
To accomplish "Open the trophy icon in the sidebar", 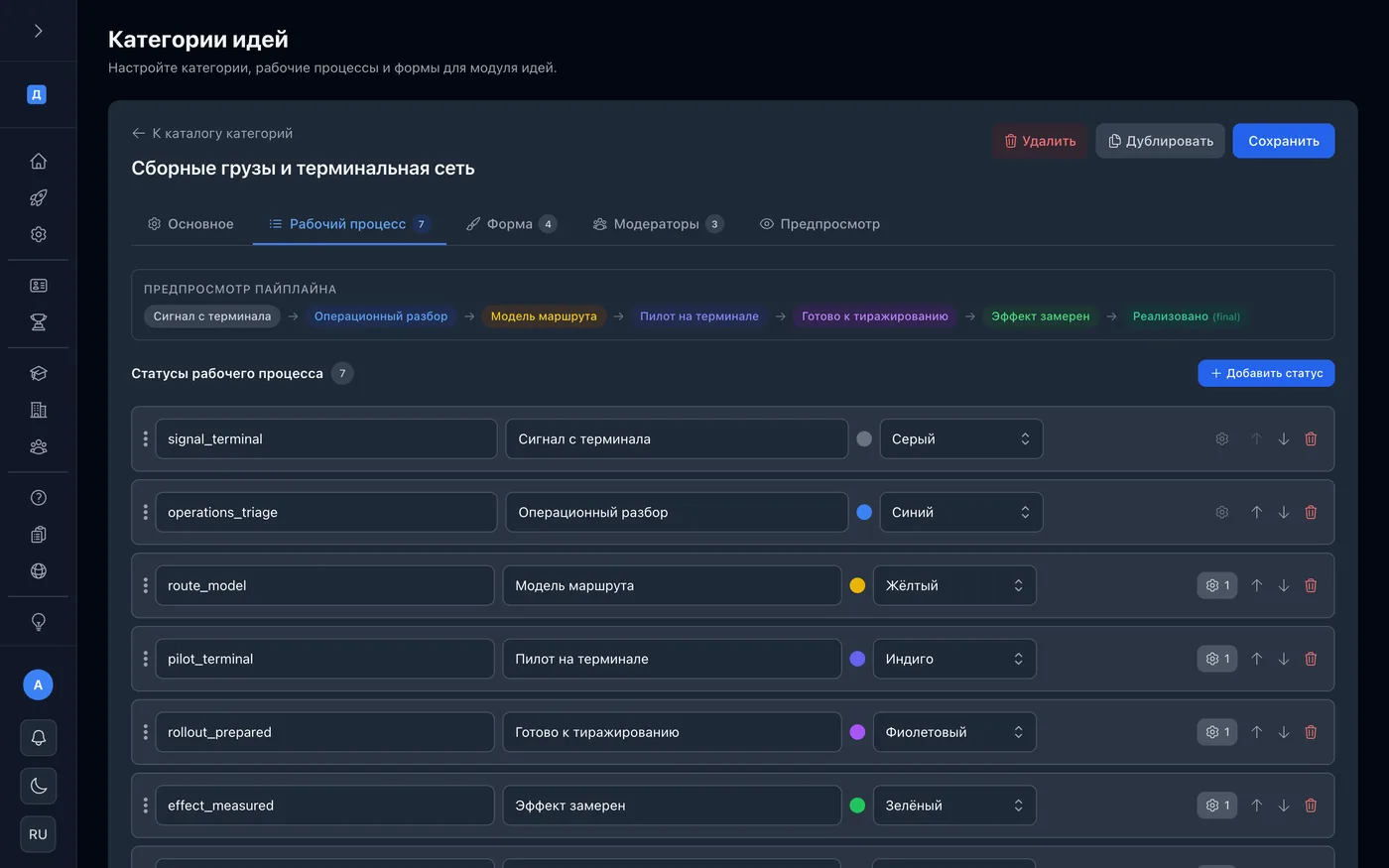I will pos(38,322).
